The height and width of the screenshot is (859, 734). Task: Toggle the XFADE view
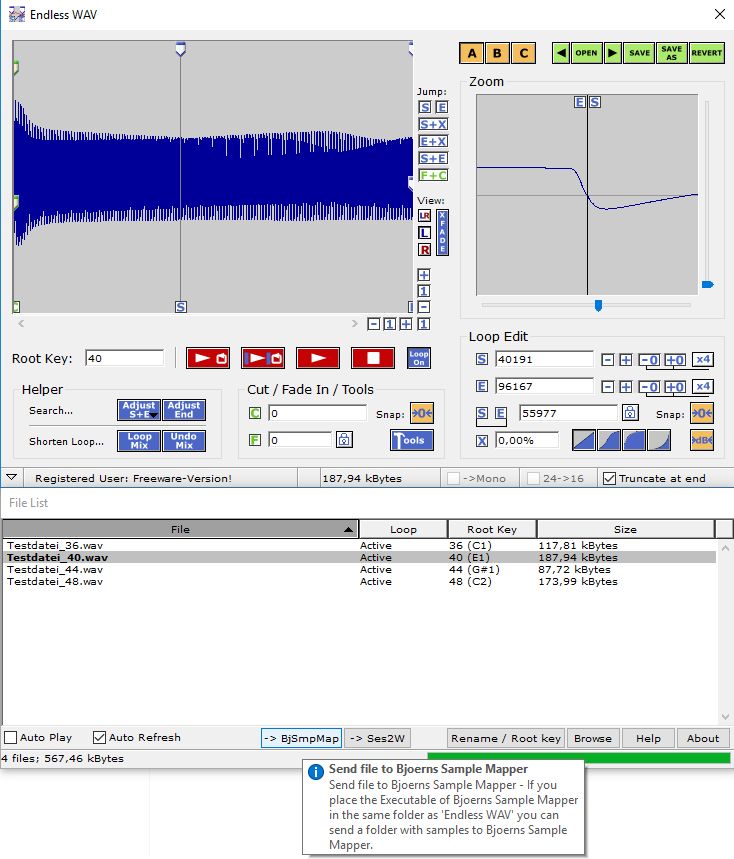pos(442,233)
